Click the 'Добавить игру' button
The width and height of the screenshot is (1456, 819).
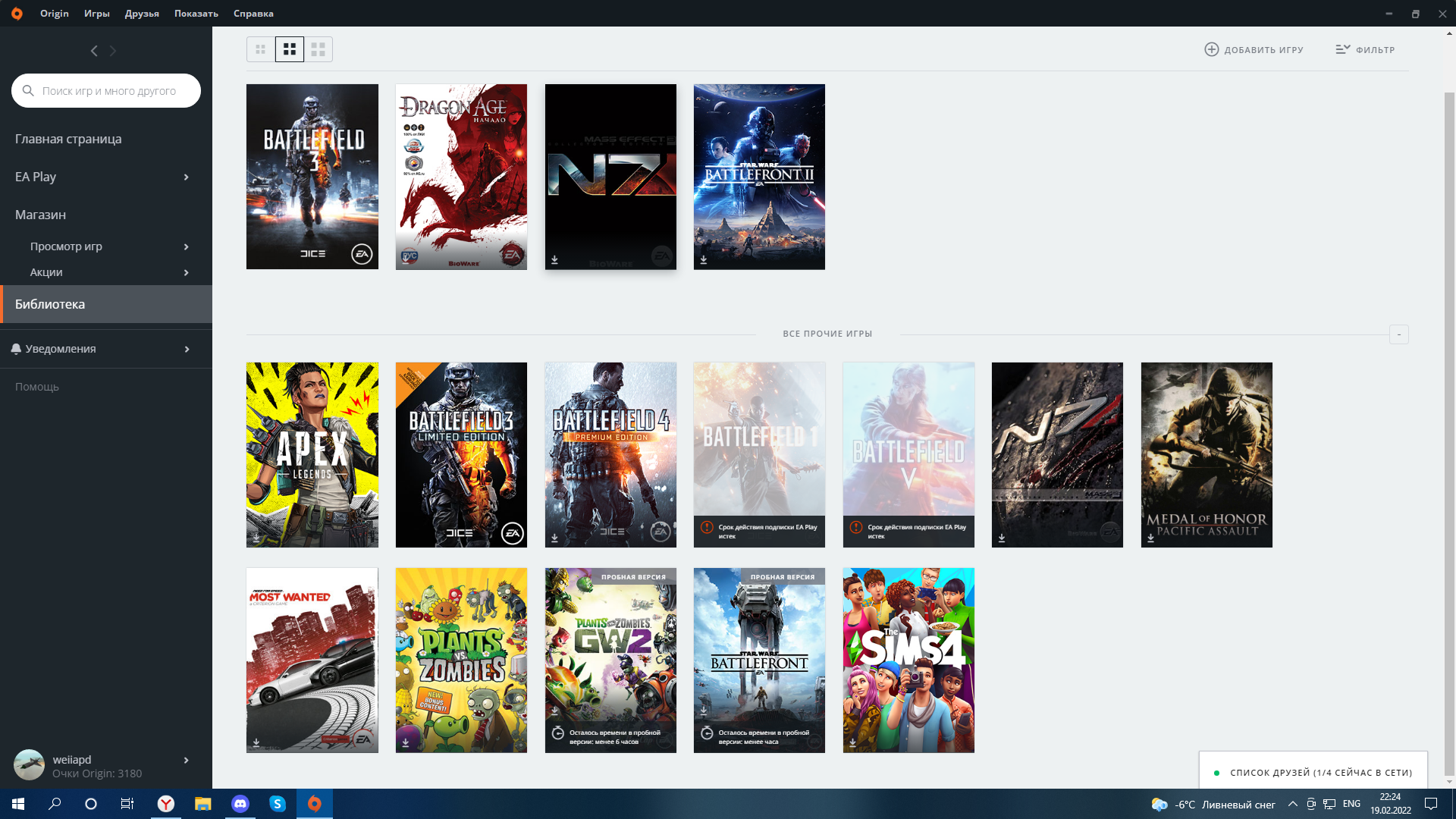[1254, 49]
